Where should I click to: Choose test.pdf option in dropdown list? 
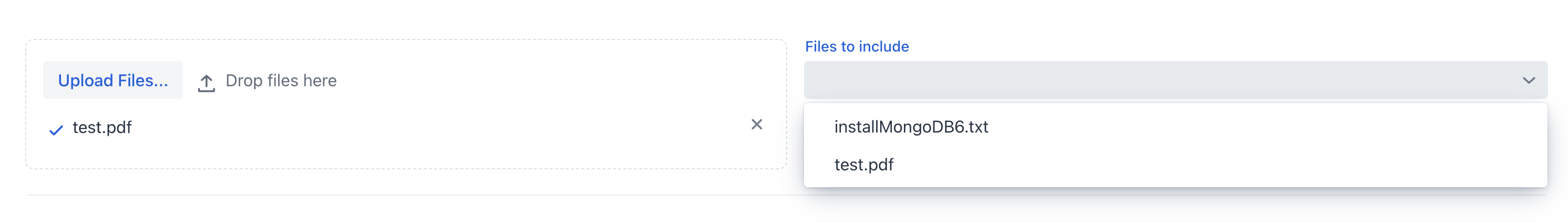(x=863, y=165)
